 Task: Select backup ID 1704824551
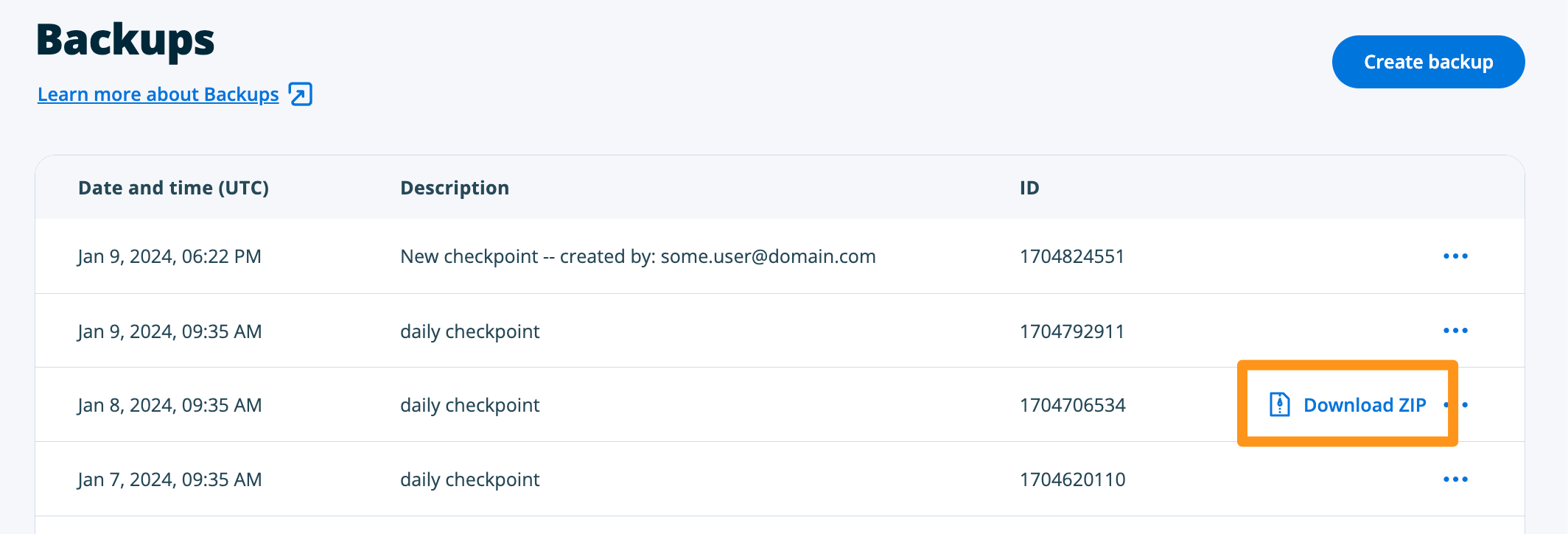(x=1071, y=256)
